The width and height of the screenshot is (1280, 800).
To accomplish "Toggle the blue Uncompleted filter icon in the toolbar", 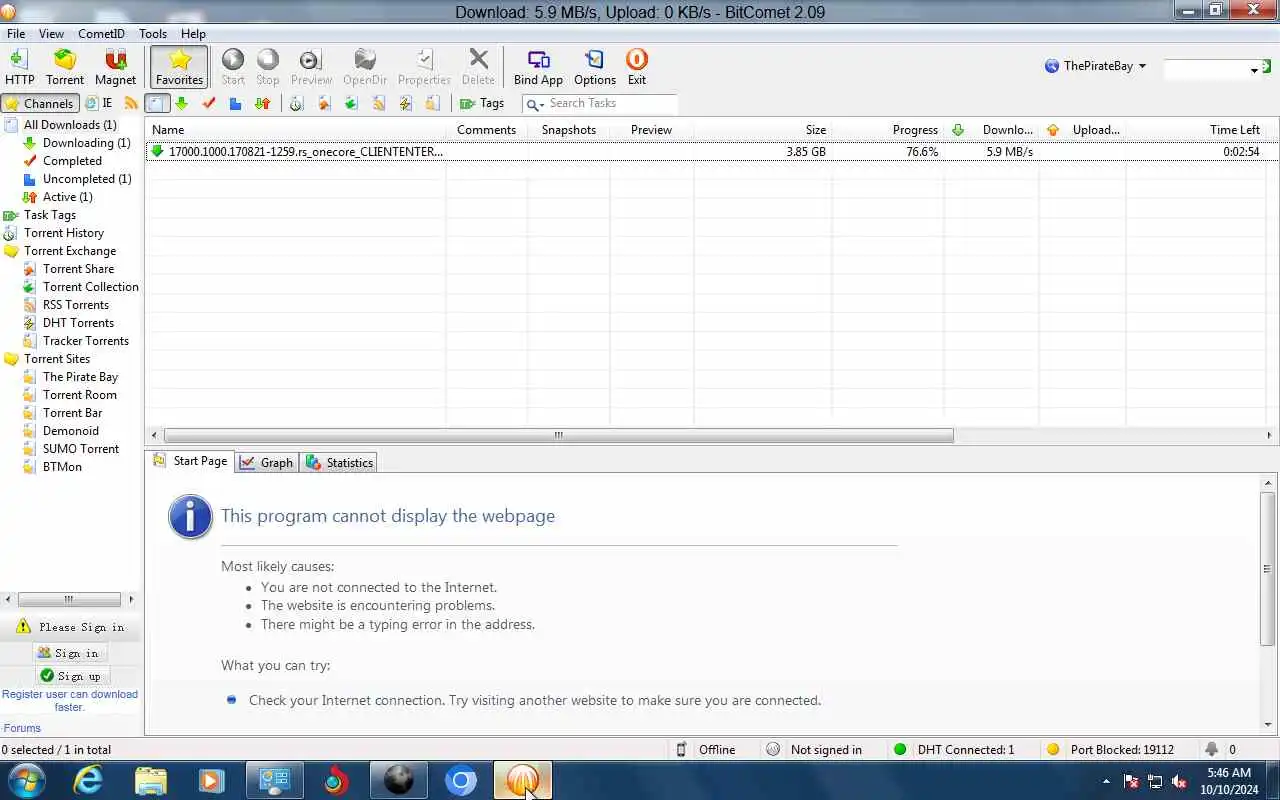I will pos(235,103).
